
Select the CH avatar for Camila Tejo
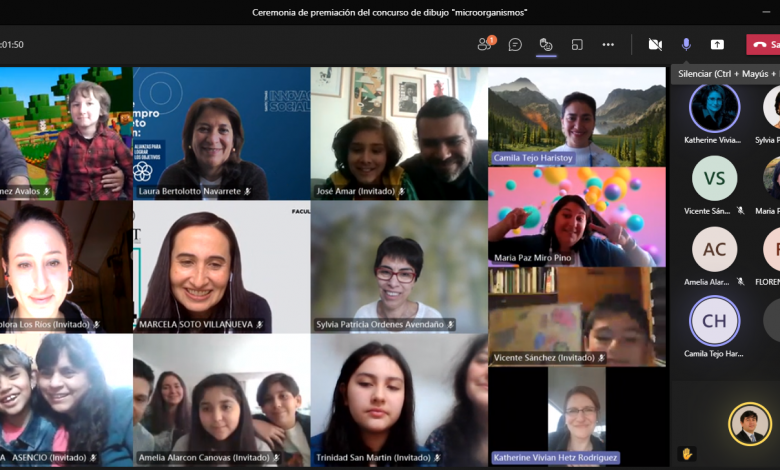pos(714,321)
